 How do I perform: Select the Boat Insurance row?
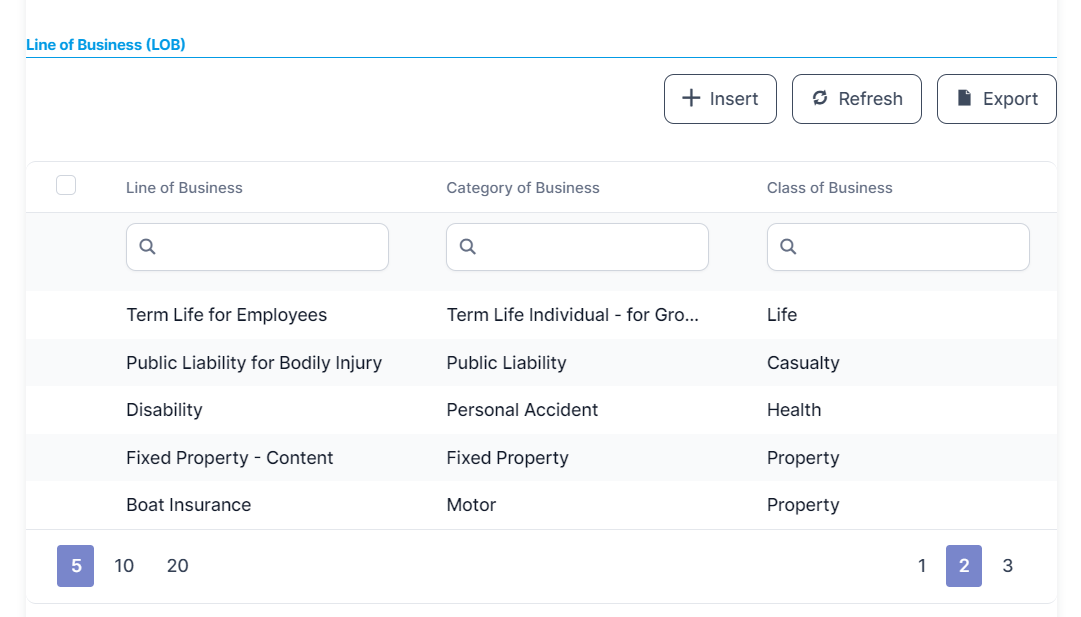click(x=189, y=505)
